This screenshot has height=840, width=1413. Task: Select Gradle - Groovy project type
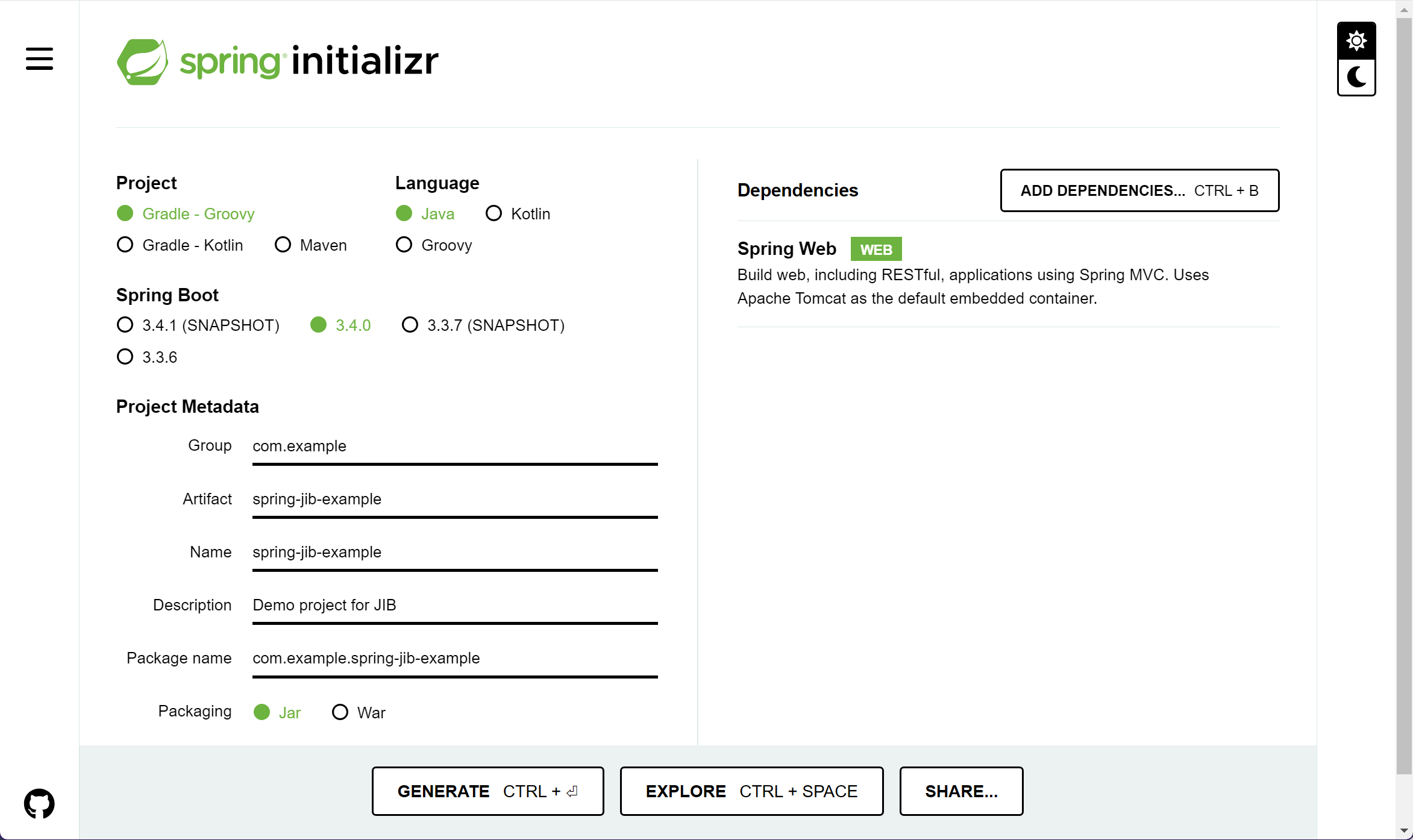tap(186, 214)
